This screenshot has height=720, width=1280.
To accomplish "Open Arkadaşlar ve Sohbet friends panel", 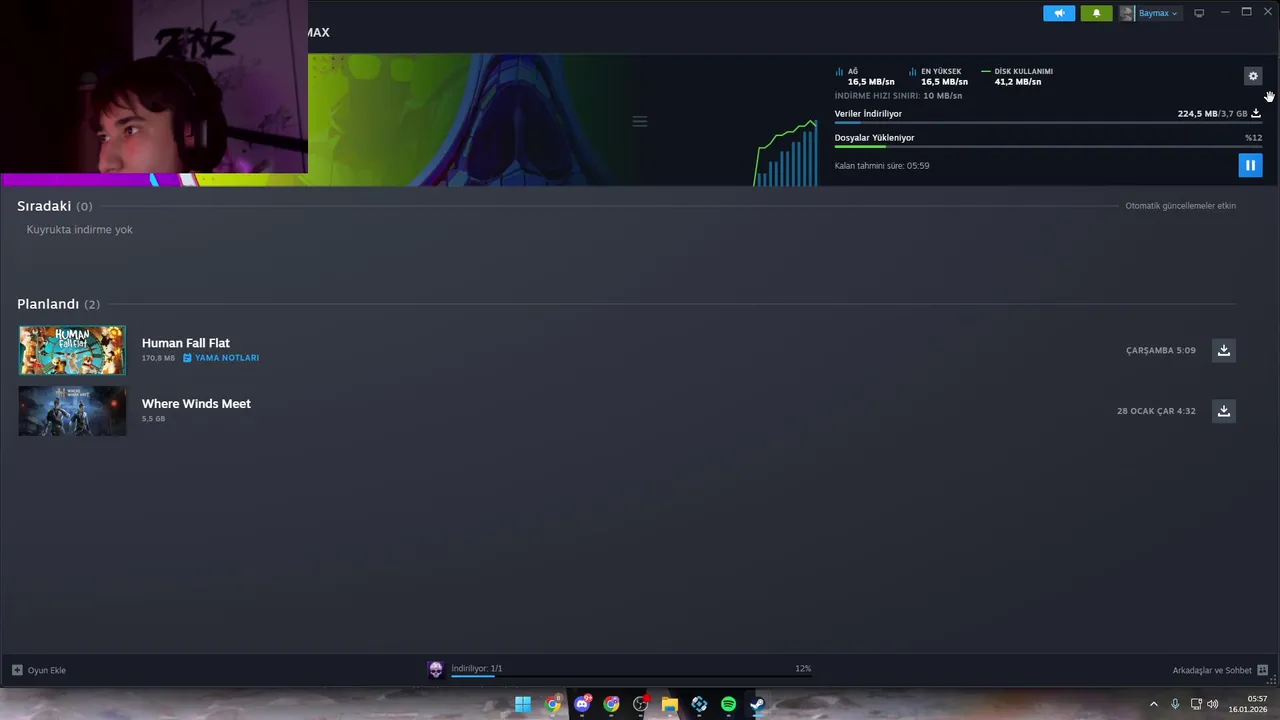I will (x=1212, y=670).
